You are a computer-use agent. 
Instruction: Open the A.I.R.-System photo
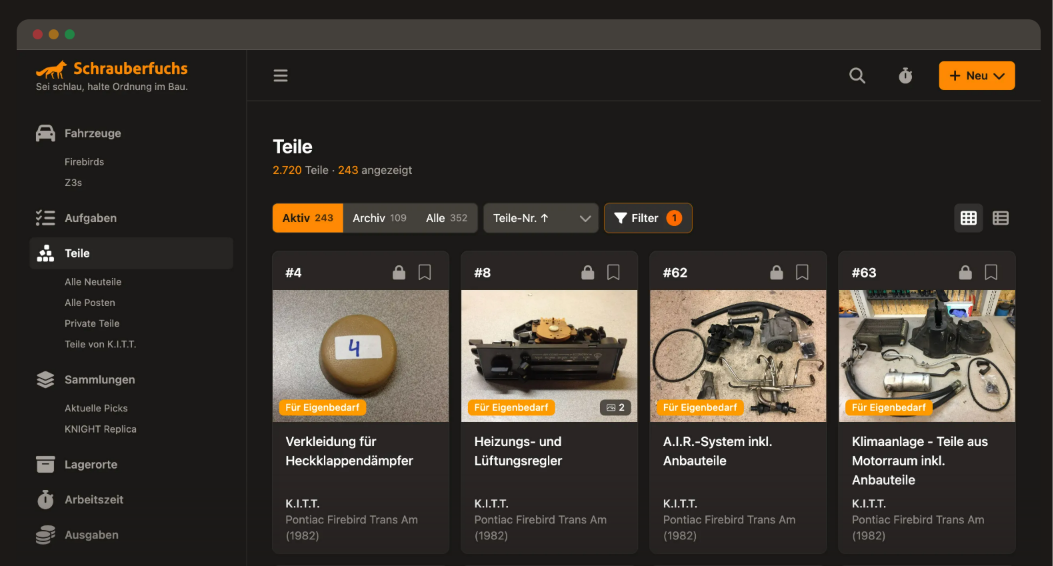738,356
